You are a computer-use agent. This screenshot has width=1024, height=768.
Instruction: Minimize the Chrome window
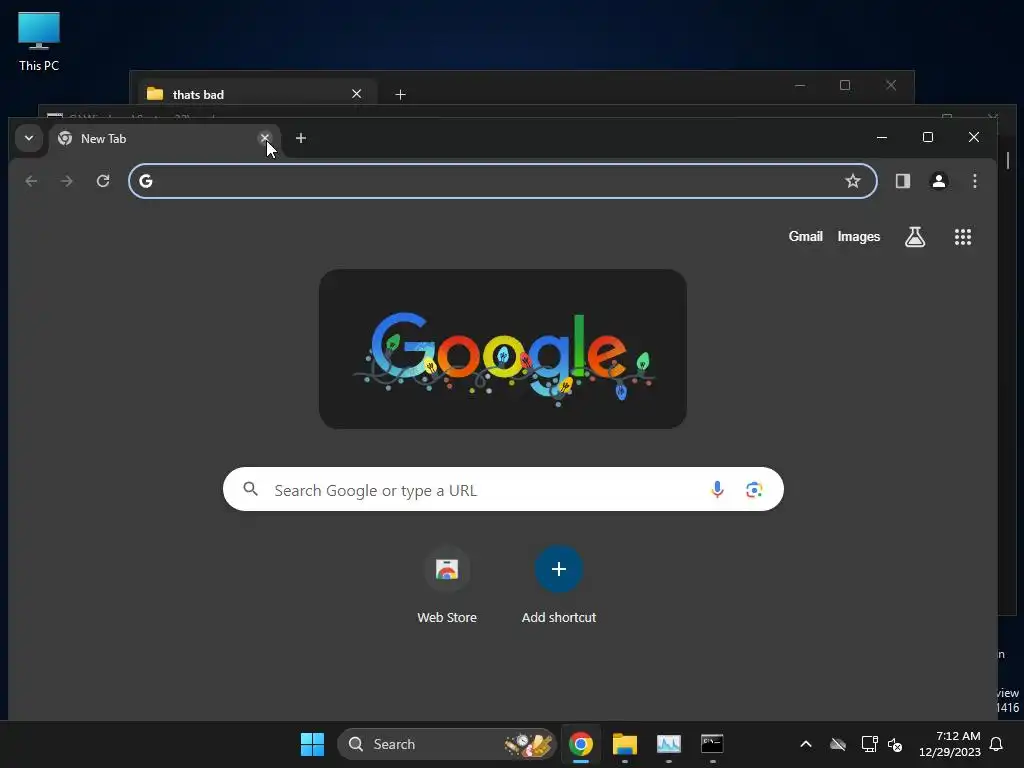(882, 137)
